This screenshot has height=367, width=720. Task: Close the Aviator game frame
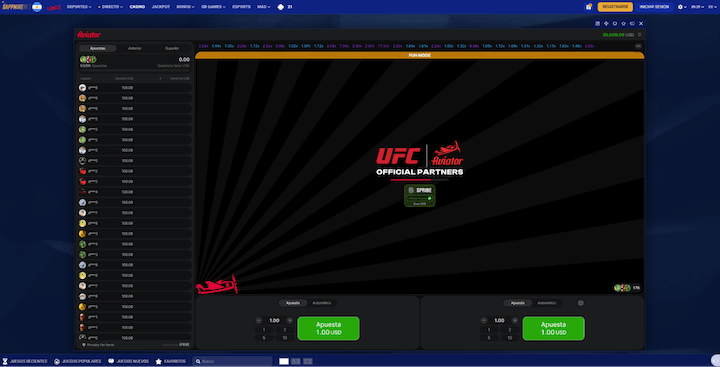(641, 23)
